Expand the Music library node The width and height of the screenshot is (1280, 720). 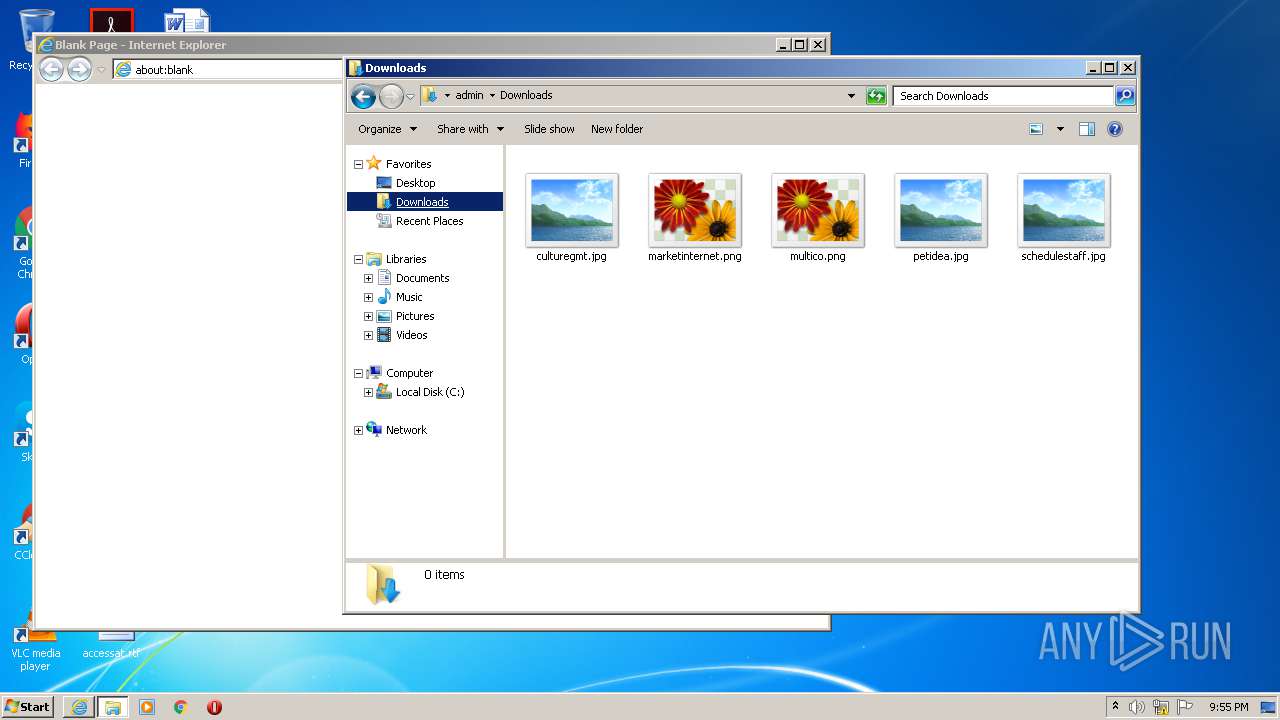point(368,297)
